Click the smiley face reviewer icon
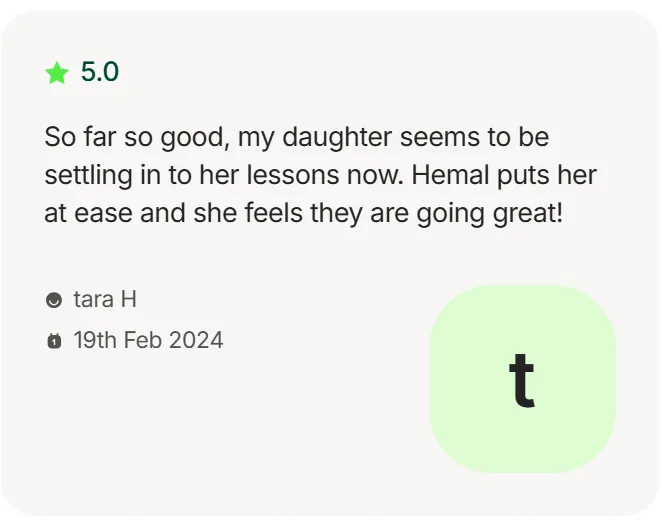 click(54, 300)
